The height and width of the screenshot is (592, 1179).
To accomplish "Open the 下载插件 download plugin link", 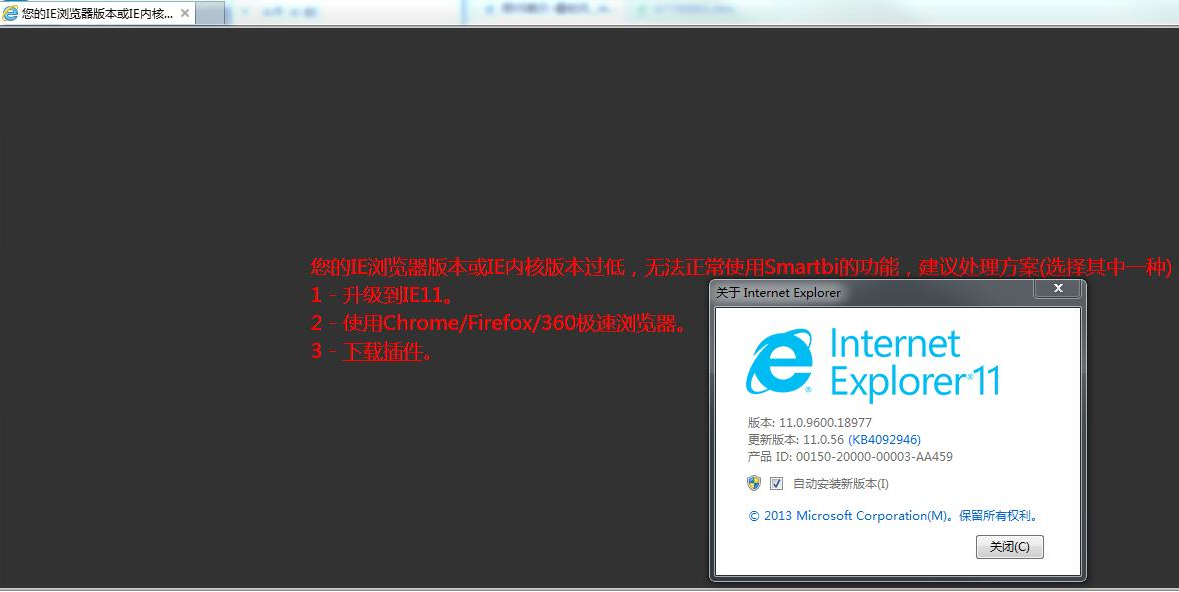I will click(383, 351).
